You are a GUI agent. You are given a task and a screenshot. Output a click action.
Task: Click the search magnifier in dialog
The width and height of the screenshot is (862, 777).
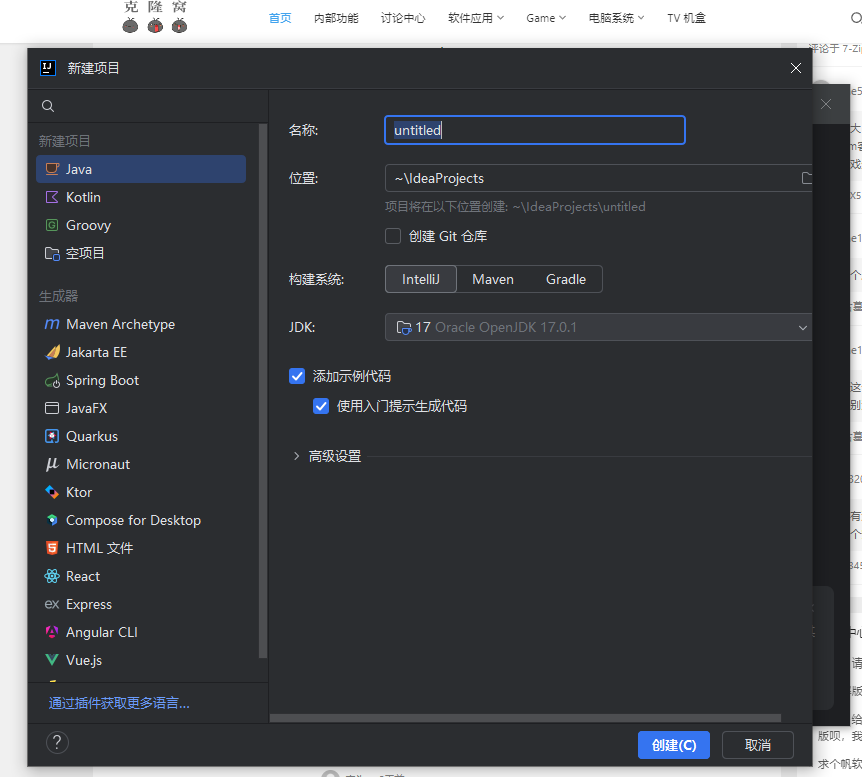[x=48, y=106]
